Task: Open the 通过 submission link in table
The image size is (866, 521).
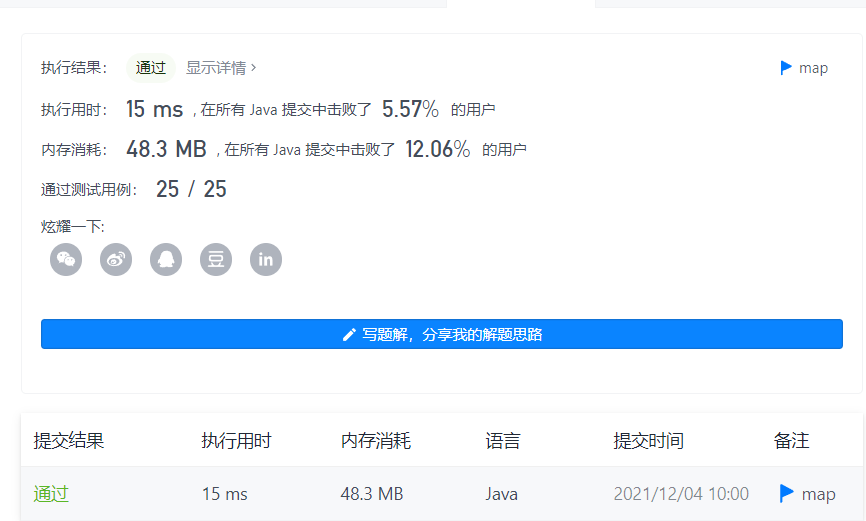Action: coord(51,493)
